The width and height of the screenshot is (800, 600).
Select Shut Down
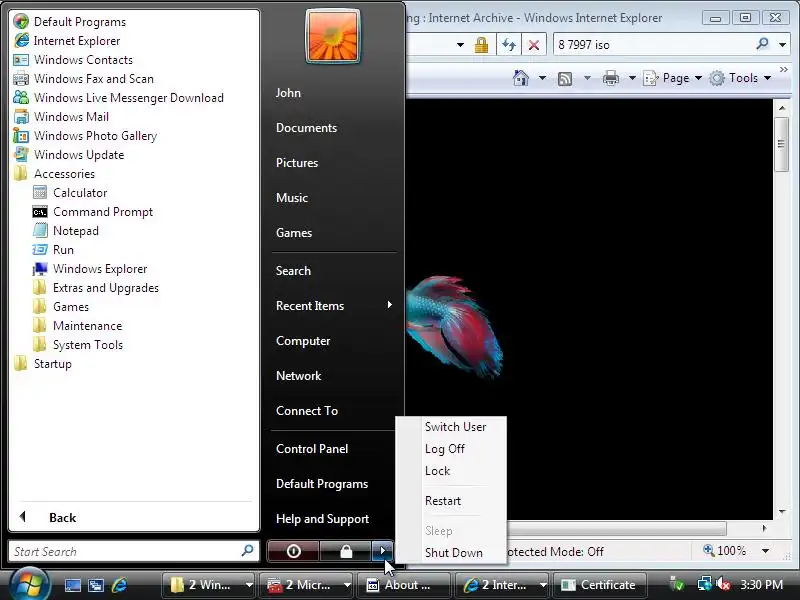(454, 553)
